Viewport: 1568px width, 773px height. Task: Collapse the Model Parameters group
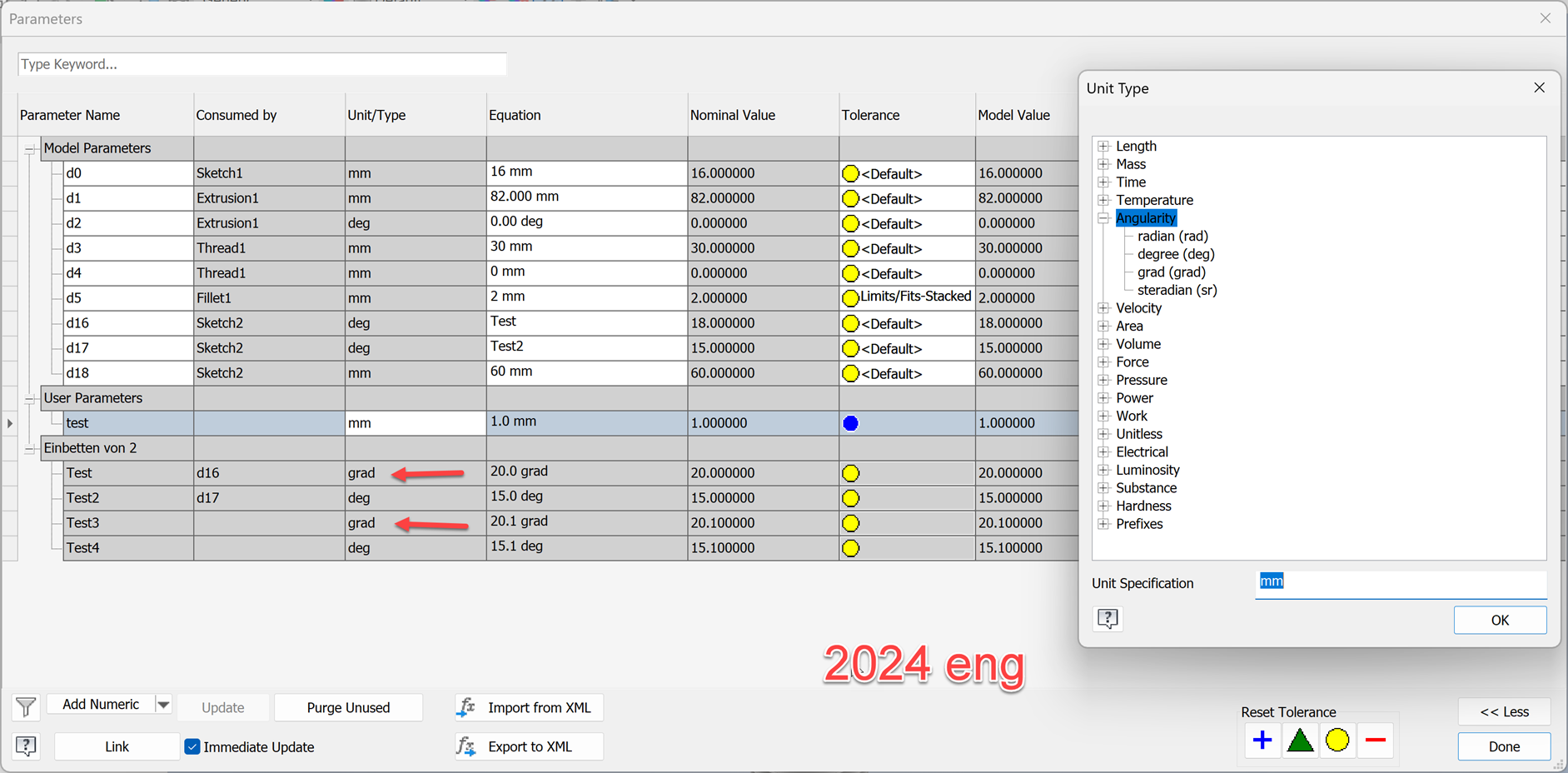pyautogui.click(x=29, y=149)
